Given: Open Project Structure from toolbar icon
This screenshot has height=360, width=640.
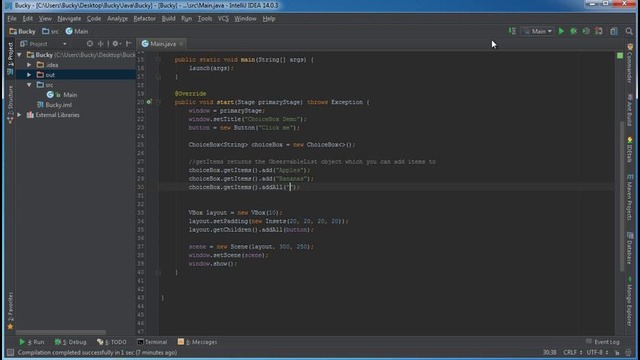Looking at the screenshot, I should click(614, 31).
